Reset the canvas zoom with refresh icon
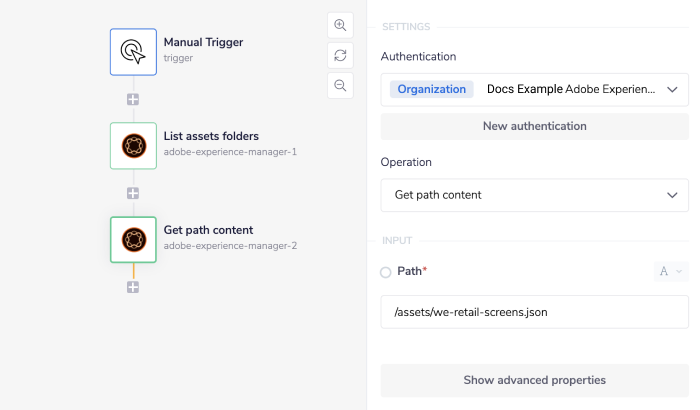 coord(340,56)
